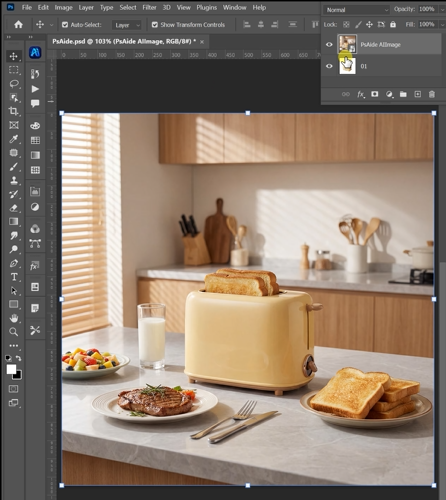Toggle lock all padlock icon
Viewport: 446px width, 500px height.
tap(393, 24)
